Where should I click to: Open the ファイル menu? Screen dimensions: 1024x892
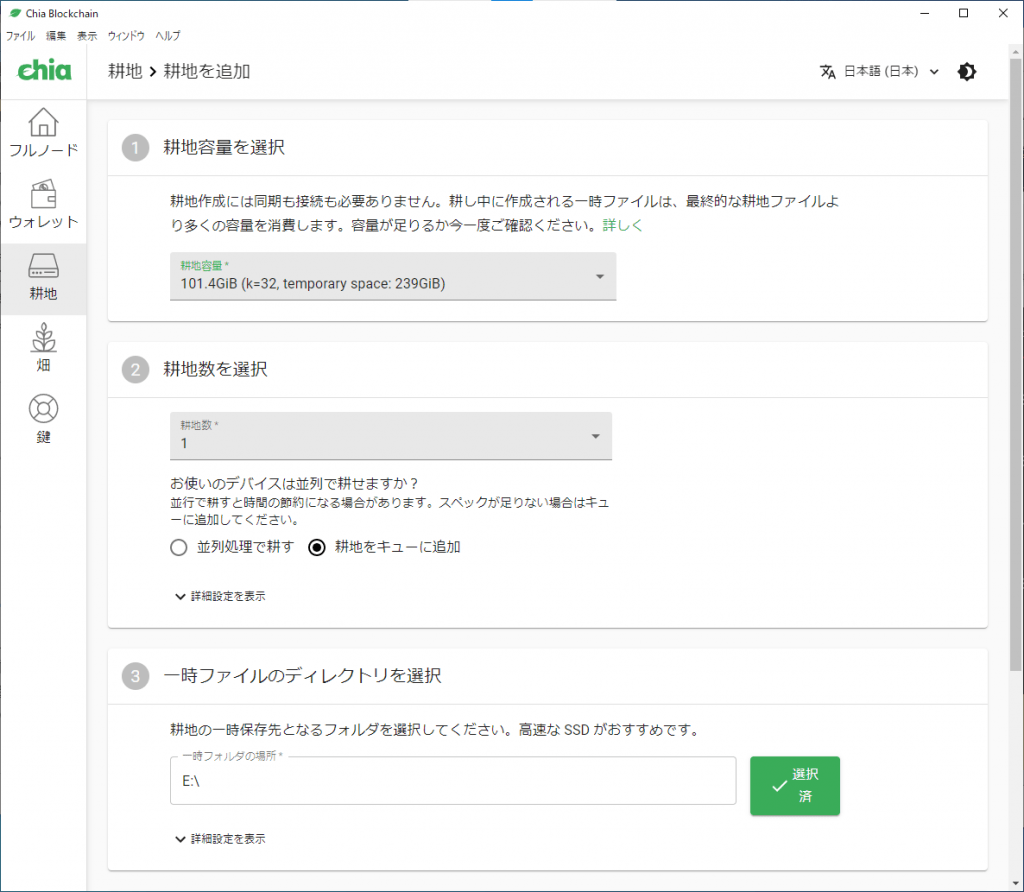pyautogui.click(x=20, y=35)
